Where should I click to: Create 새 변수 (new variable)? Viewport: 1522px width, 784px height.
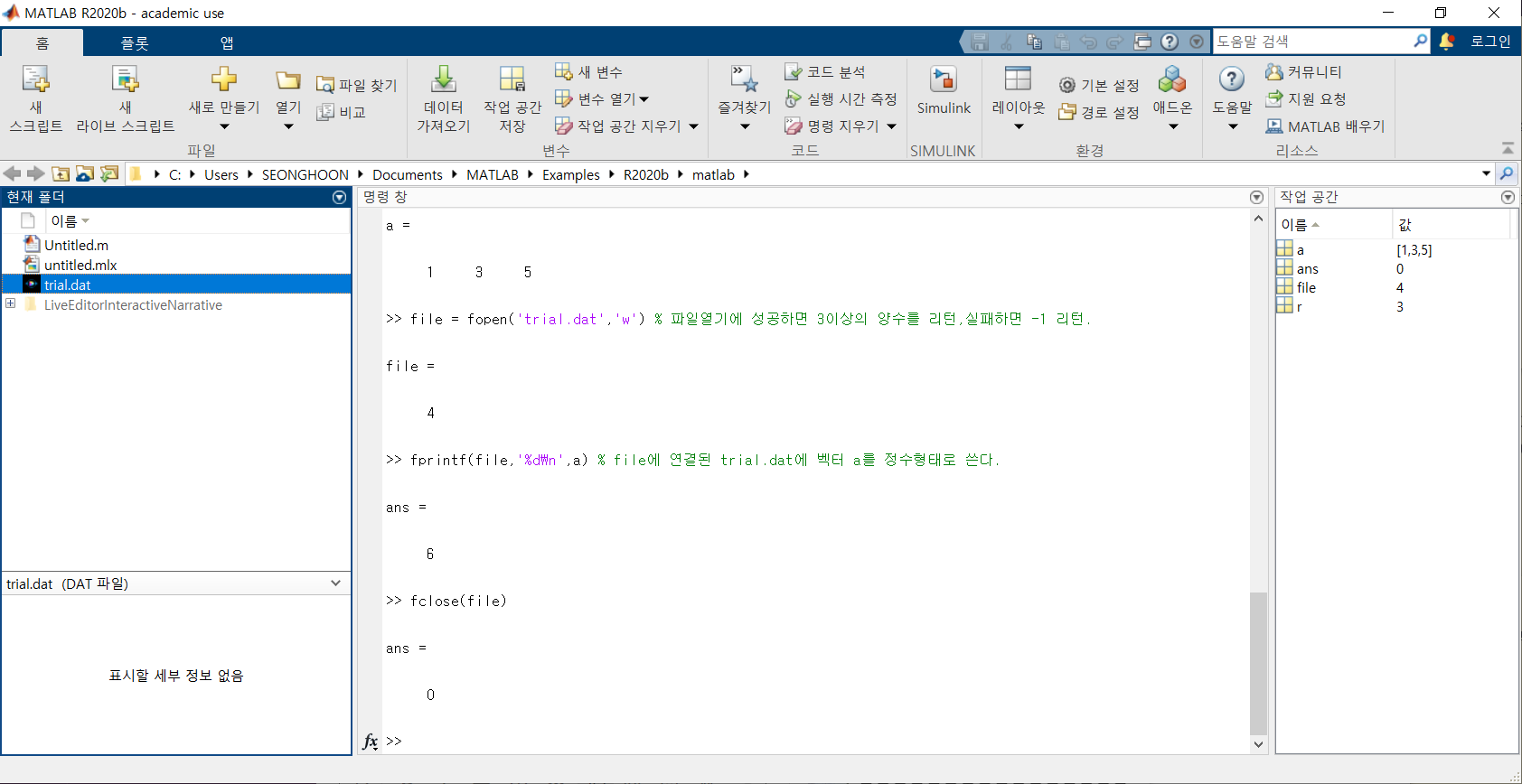click(588, 71)
